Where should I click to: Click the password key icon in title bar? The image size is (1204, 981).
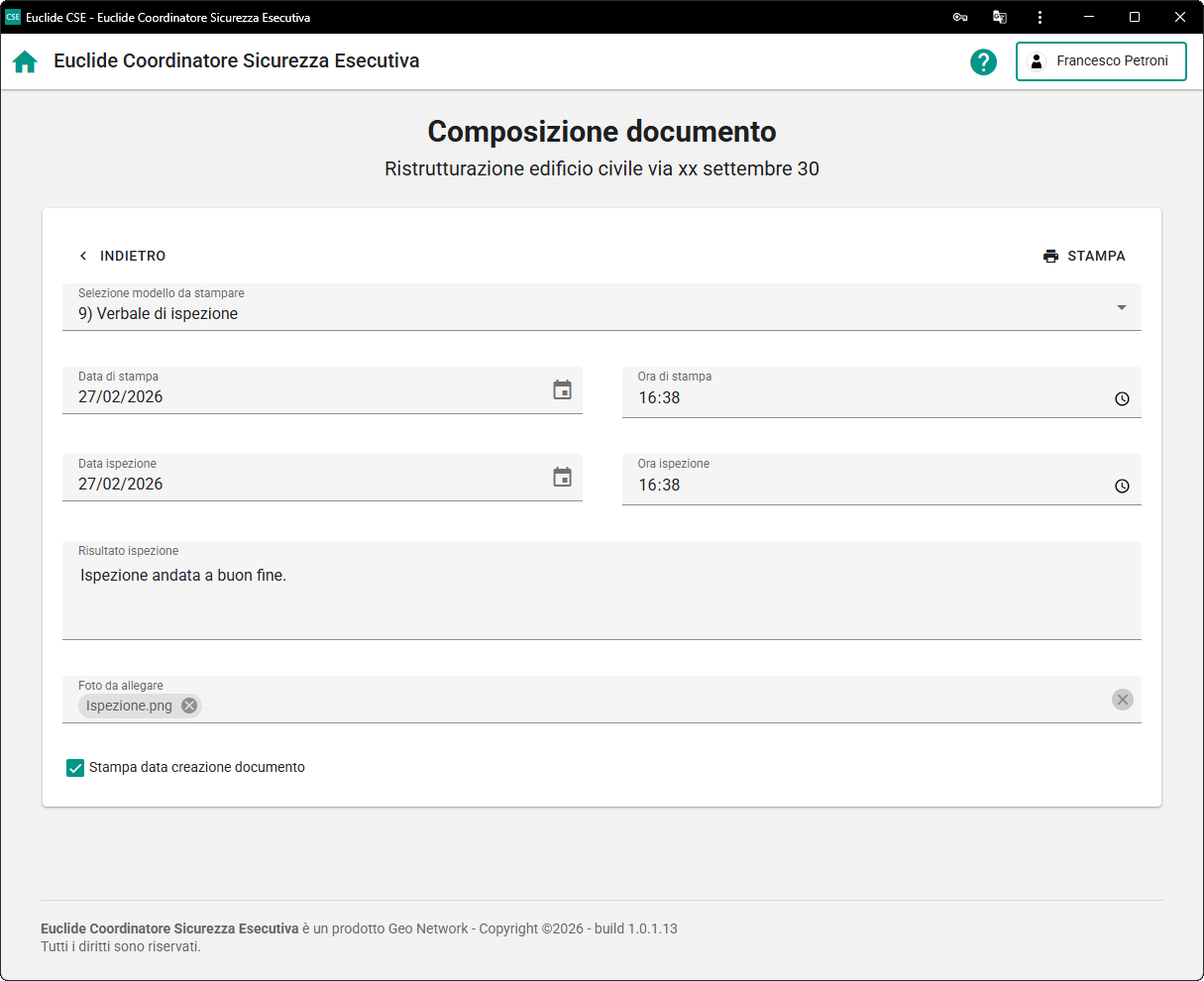pyautogui.click(x=959, y=17)
